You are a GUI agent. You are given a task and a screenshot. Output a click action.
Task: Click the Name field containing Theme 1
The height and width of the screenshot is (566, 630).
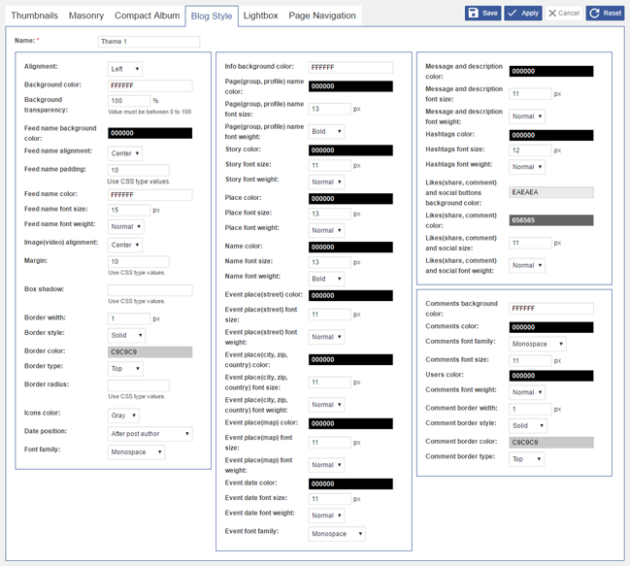coord(149,41)
